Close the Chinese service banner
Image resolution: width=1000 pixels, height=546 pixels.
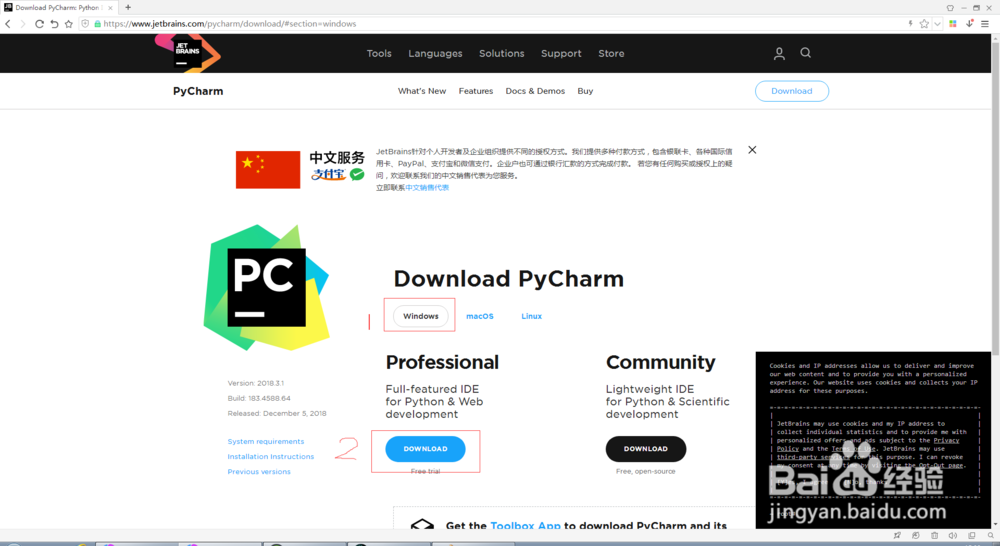pos(753,150)
